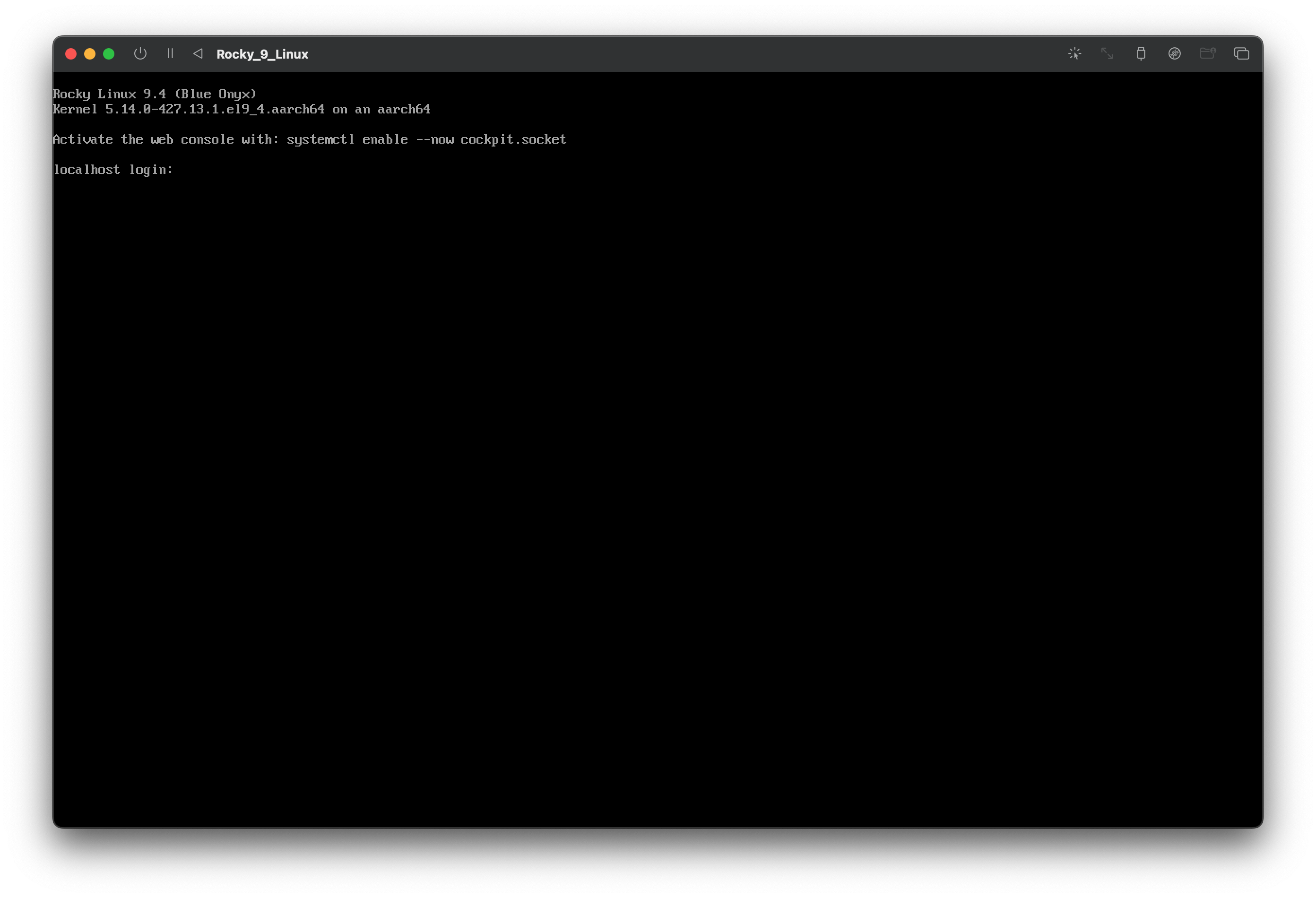The image size is (1316, 898).
Task: Click the power button for the VM
Action: pos(140,54)
